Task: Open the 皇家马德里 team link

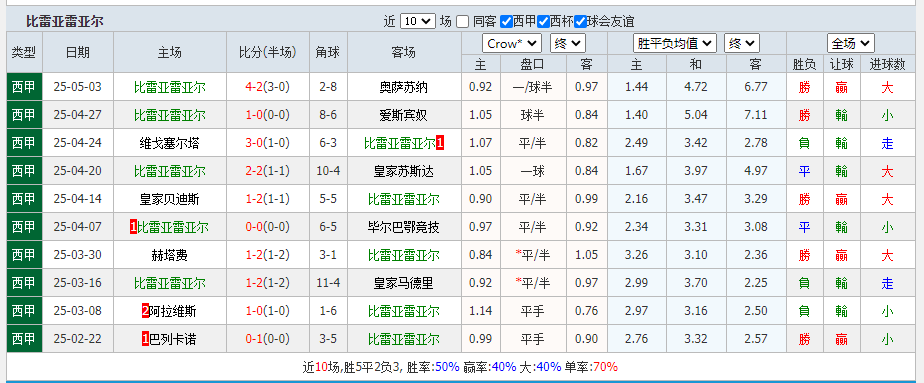Action: point(404,283)
